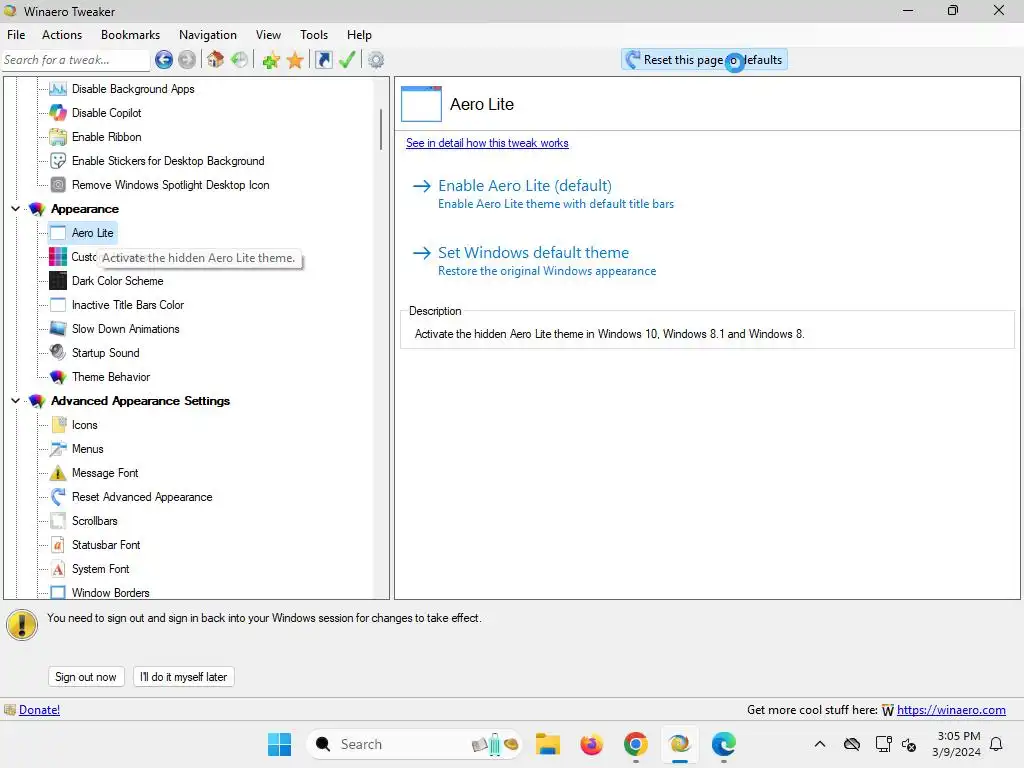Open the Help menu
Image resolution: width=1024 pixels, height=768 pixels.
pyautogui.click(x=359, y=35)
